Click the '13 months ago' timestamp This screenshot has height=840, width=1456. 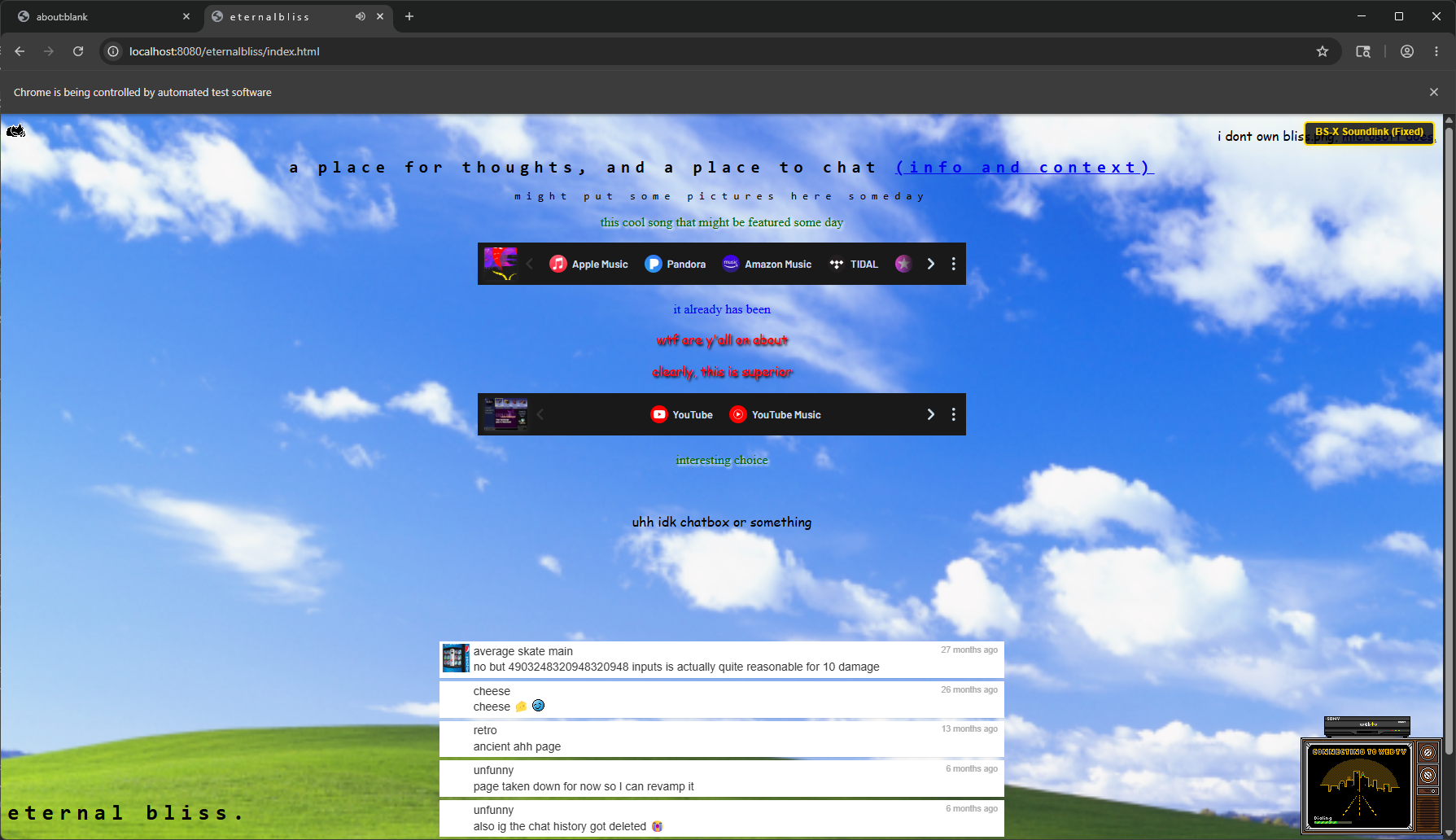[969, 728]
